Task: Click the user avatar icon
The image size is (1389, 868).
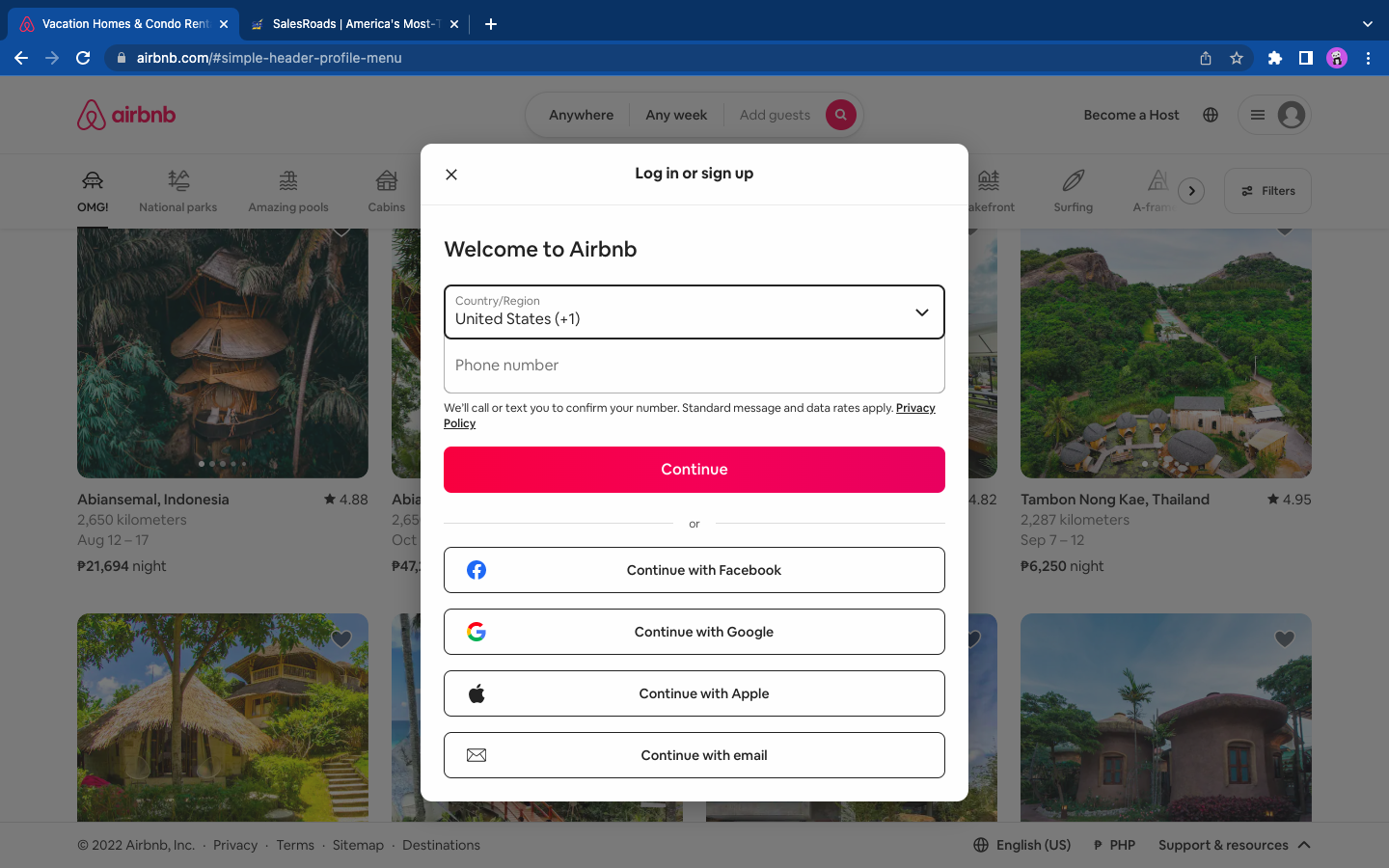Action: pos(1292,115)
